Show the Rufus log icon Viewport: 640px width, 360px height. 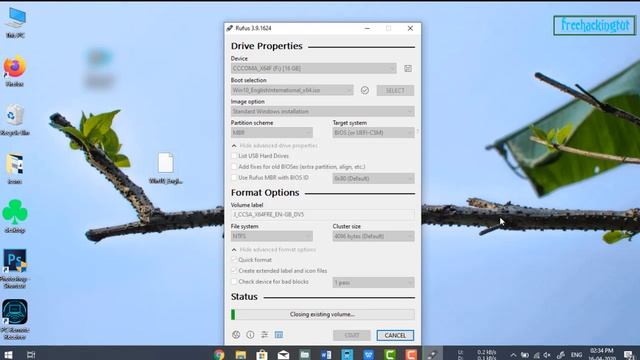279,335
